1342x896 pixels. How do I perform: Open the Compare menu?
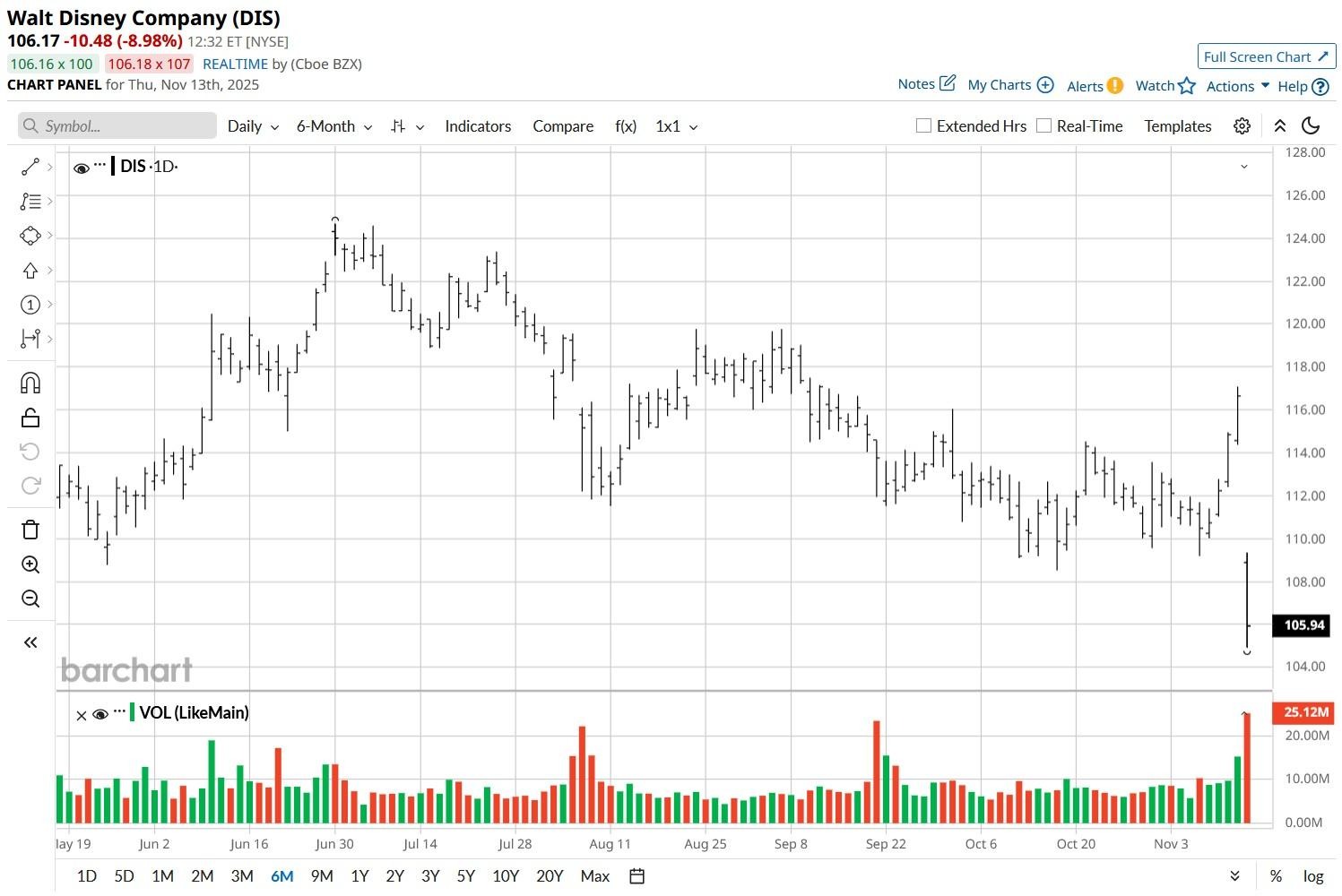coord(563,126)
